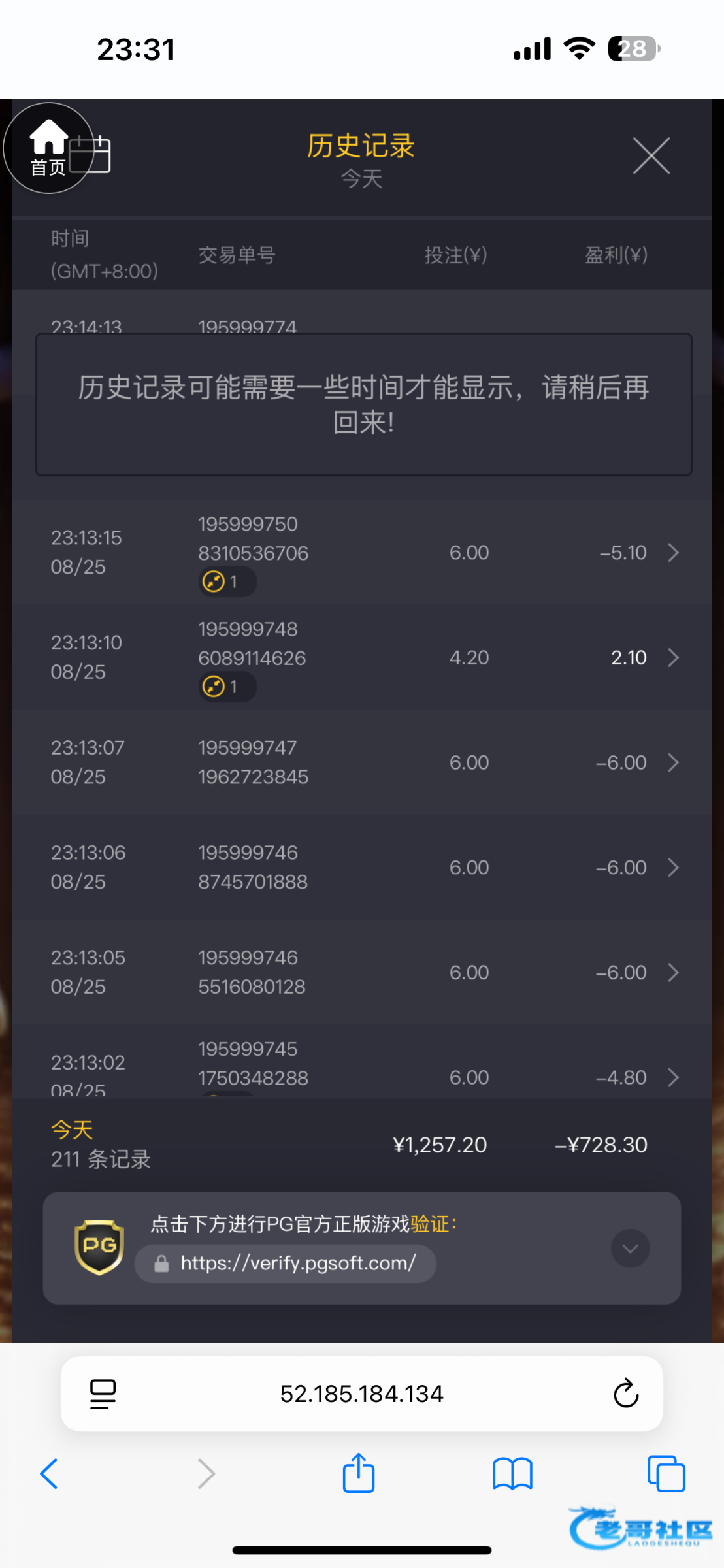This screenshot has width=724, height=1568.
Task: Tap the 今天 summary label
Action: (x=72, y=1130)
